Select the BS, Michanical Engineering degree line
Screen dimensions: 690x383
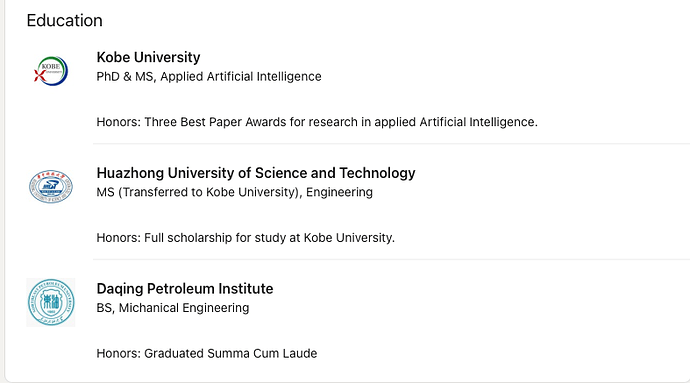[172, 308]
